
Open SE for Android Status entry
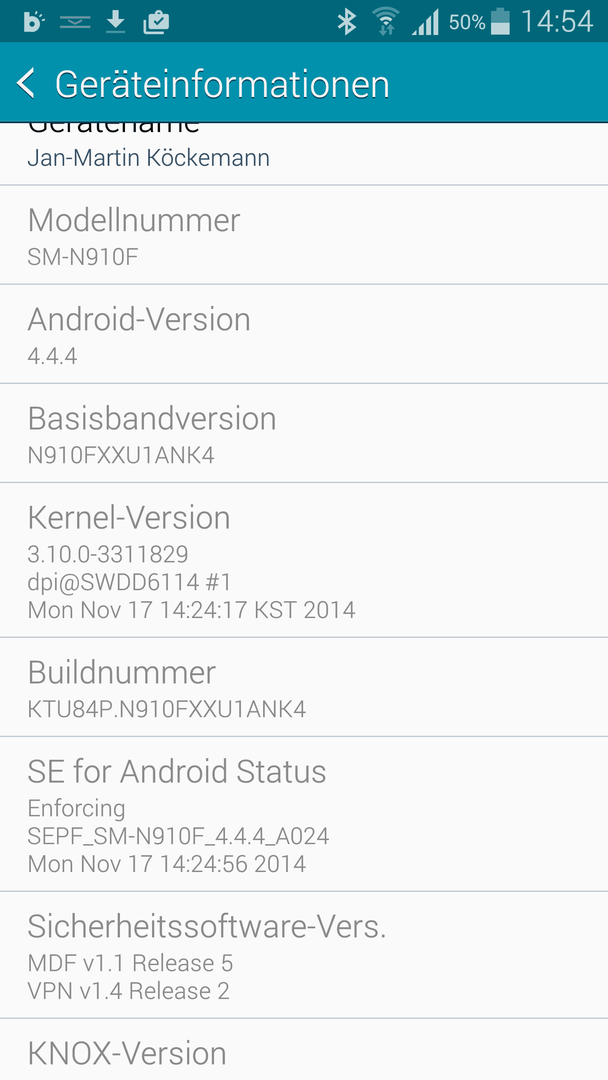304,813
